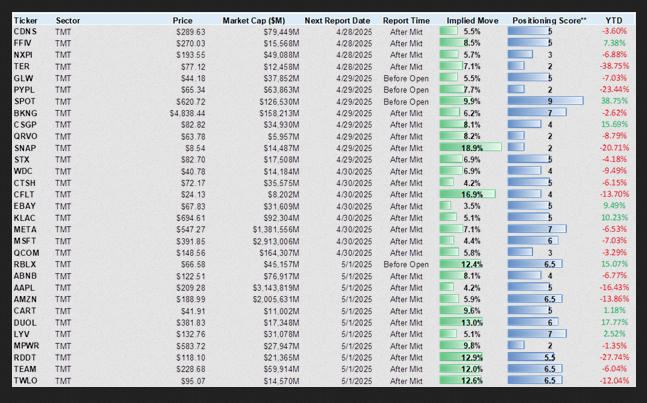Select SPOT YTD value 38.75%
Image resolution: width=647 pixels, height=403 pixels.
coord(615,101)
